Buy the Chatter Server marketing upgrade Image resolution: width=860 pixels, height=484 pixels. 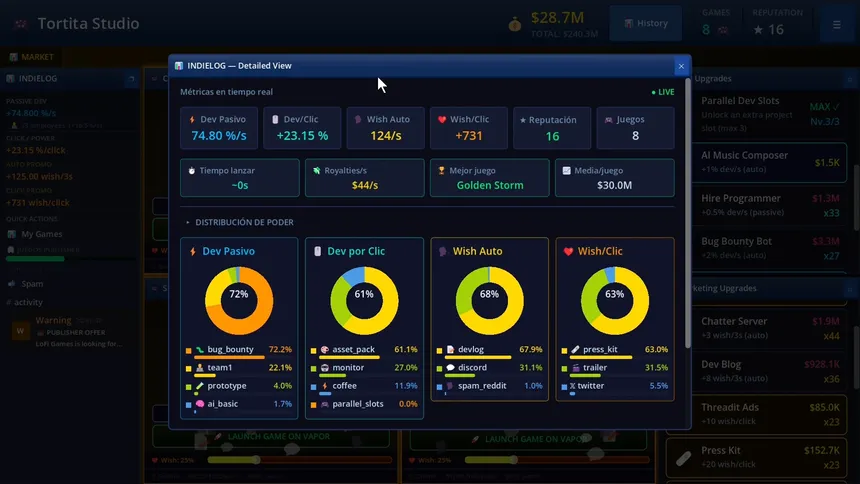[757, 328]
